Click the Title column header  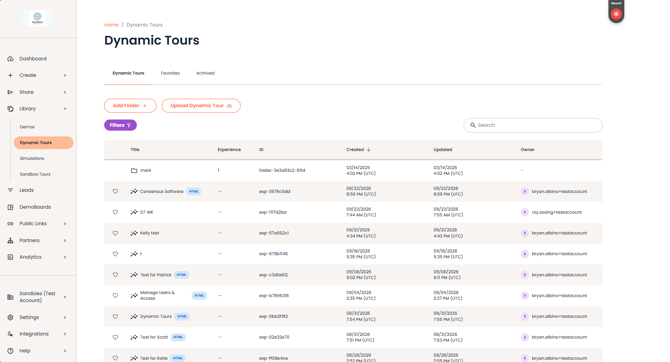tap(135, 150)
